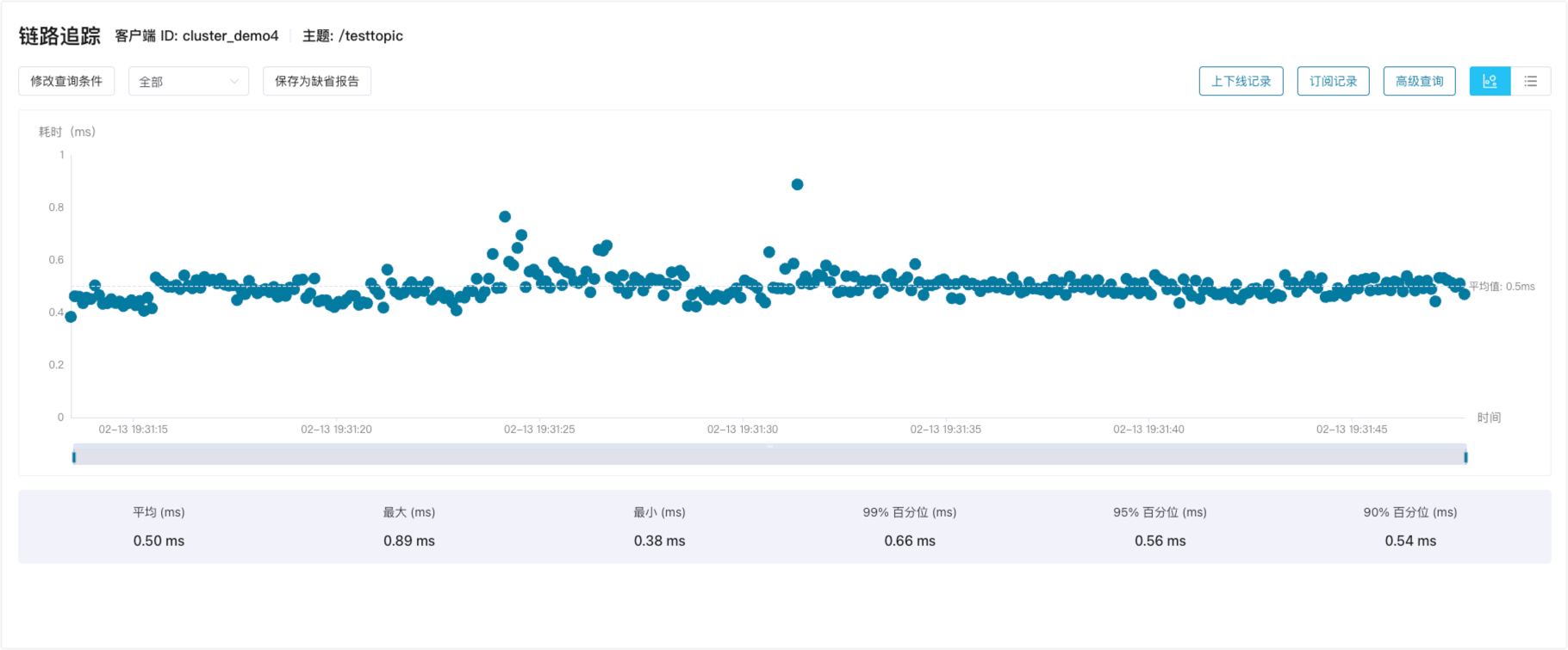This screenshot has height=650, width=1568.
Task: Open 上下线记录 records
Action: click(1241, 81)
